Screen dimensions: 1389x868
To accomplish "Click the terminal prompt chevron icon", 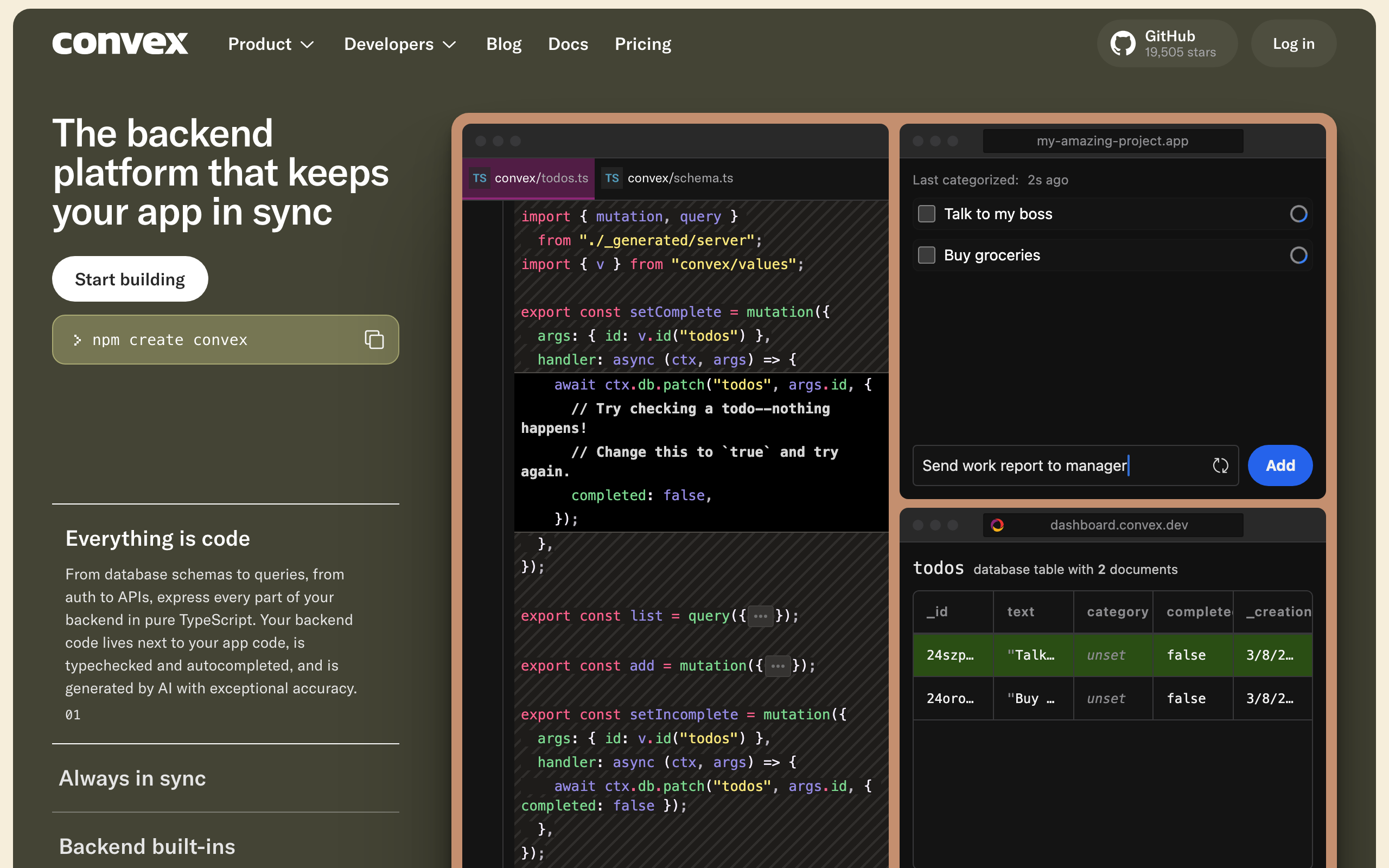I will [78, 340].
